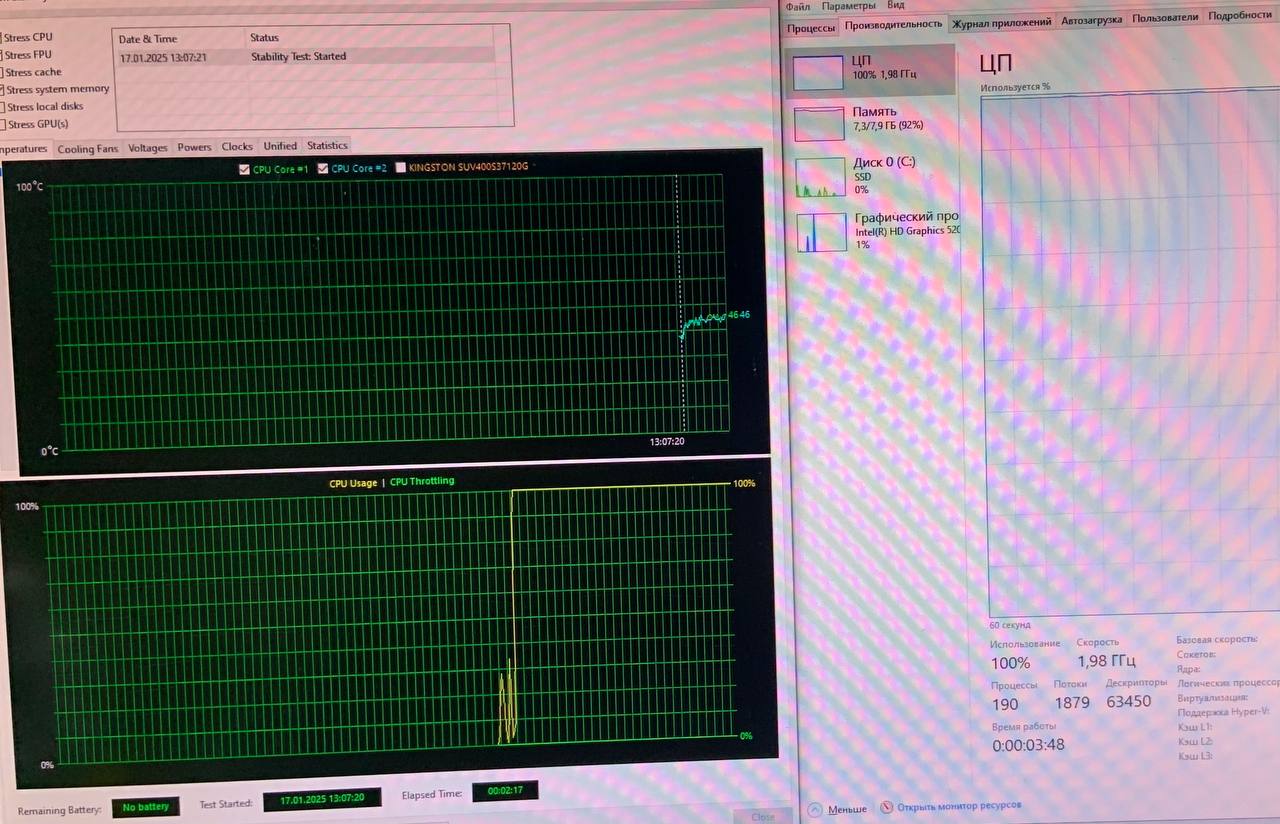Viewport: 1280px width, 824px height.
Task: Open the Открыть монитор ресурсов link
Action: [959, 806]
